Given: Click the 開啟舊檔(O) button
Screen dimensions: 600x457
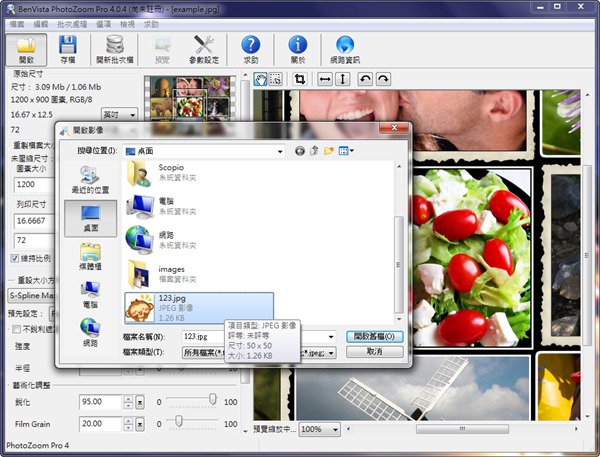Looking at the screenshot, I should point(375,336).
